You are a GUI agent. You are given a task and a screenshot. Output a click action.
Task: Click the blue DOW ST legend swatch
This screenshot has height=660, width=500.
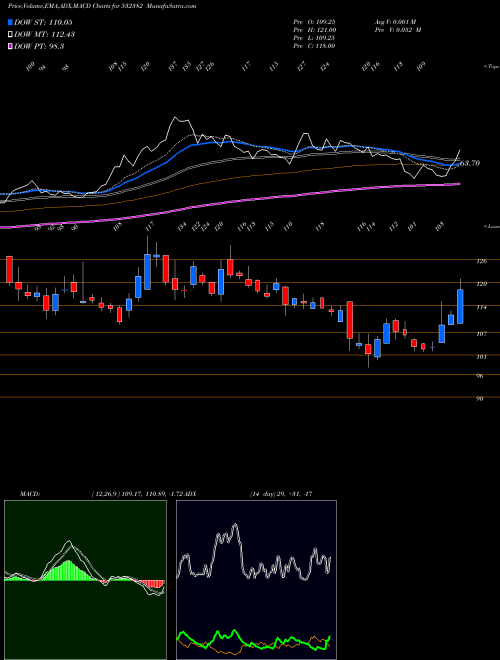[11, 22]
